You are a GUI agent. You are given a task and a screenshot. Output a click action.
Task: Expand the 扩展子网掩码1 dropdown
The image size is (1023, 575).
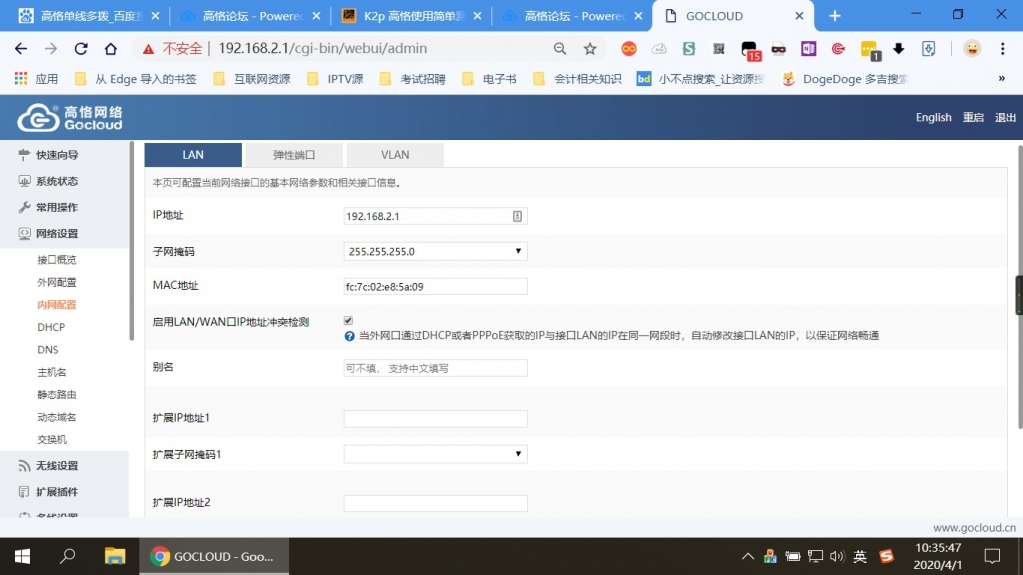click(x=435, y=454)
